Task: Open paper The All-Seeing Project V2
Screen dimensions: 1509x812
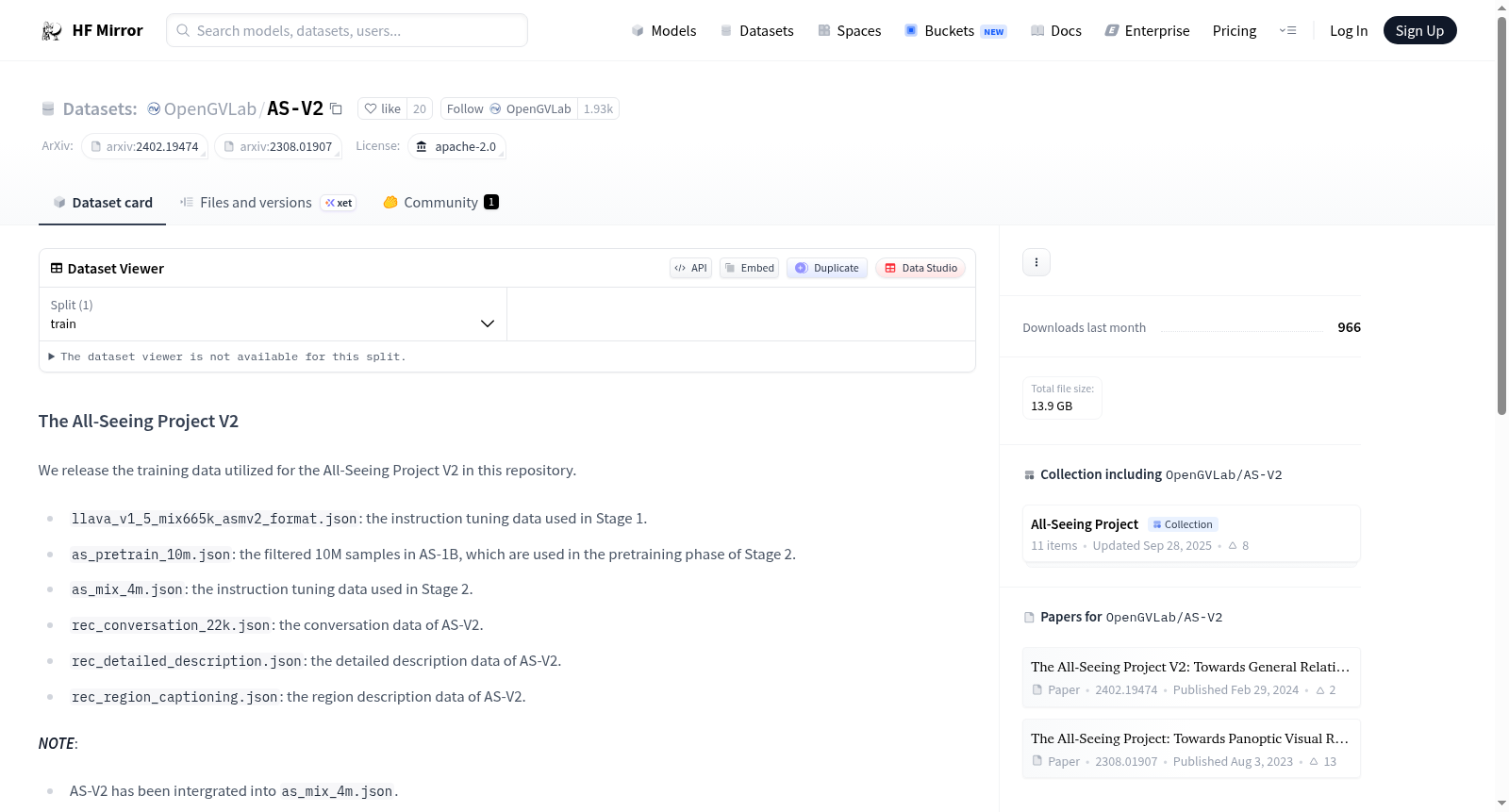Action: [1191, 677]
